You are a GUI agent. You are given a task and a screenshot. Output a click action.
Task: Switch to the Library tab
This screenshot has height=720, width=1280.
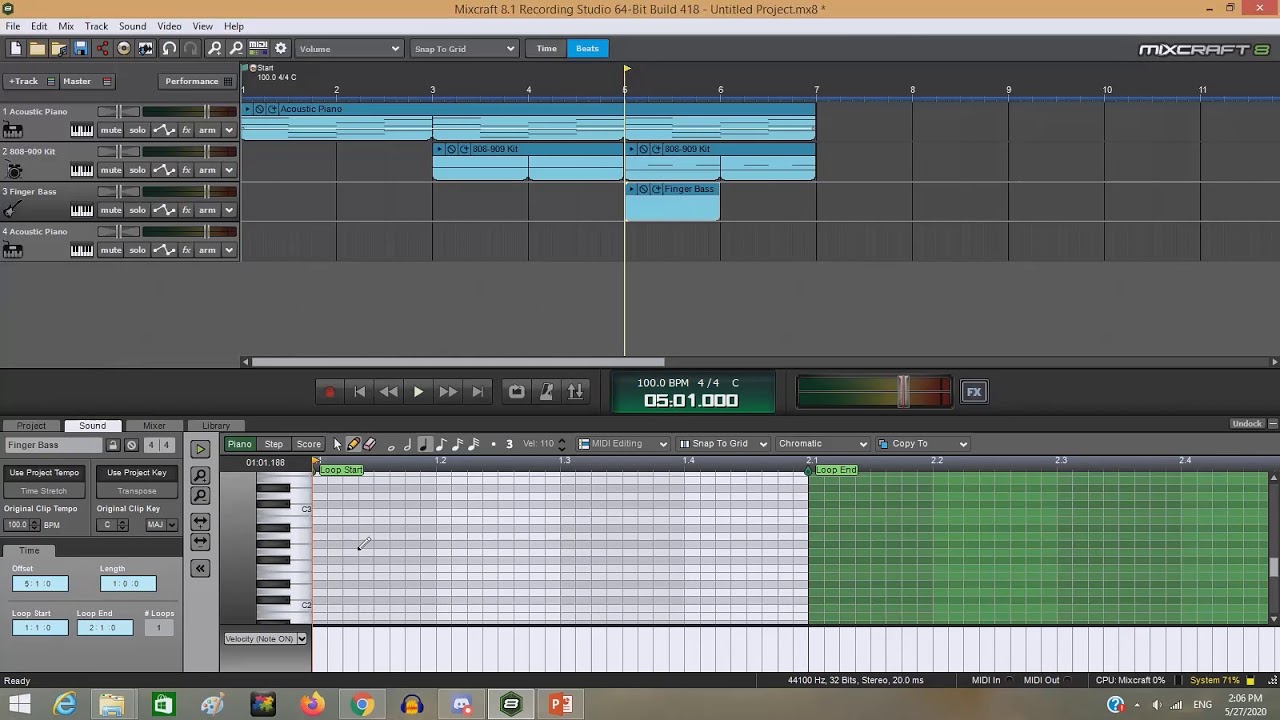point(216,426)
